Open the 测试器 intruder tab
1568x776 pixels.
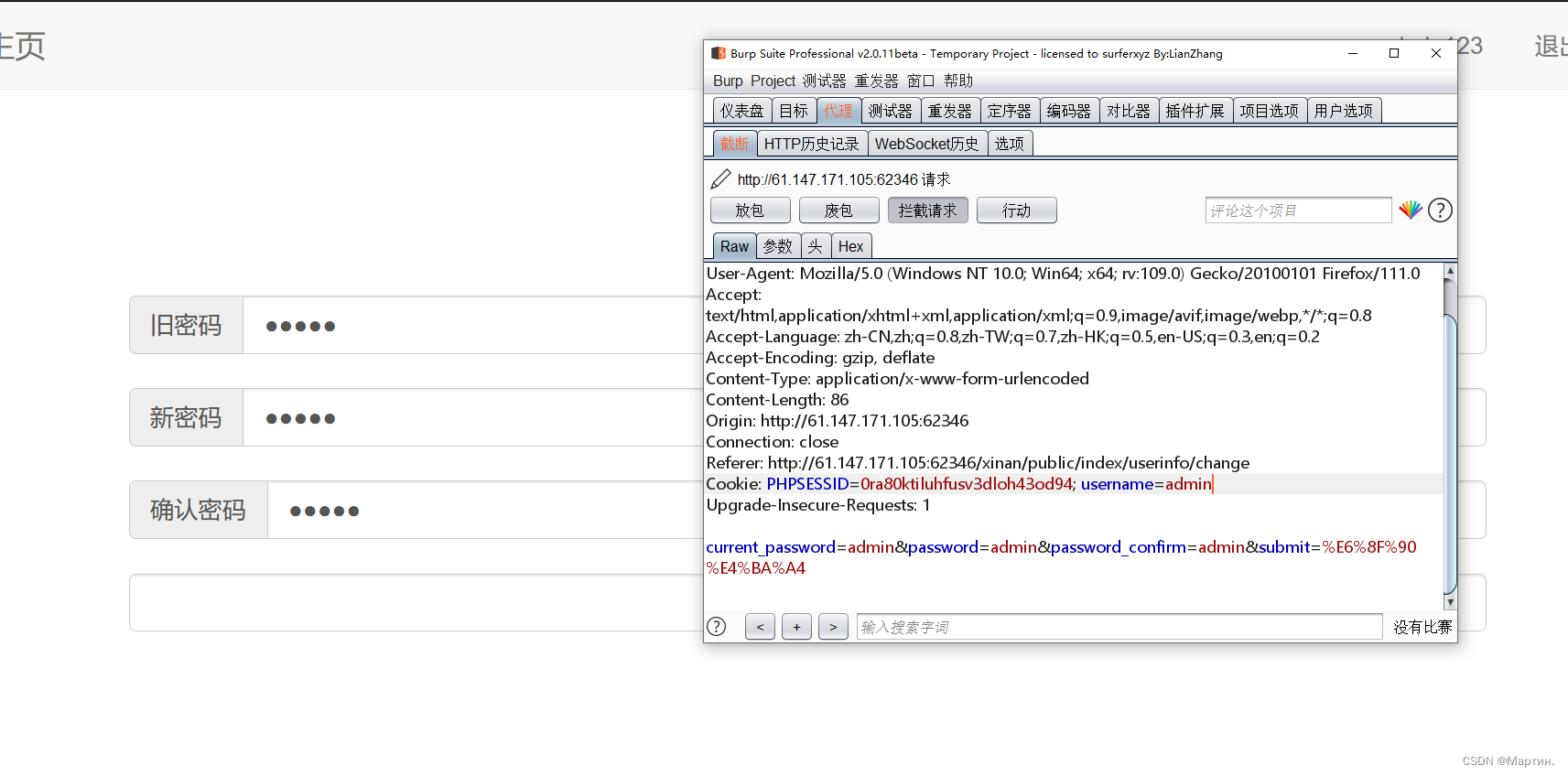[x=891, y=111]
